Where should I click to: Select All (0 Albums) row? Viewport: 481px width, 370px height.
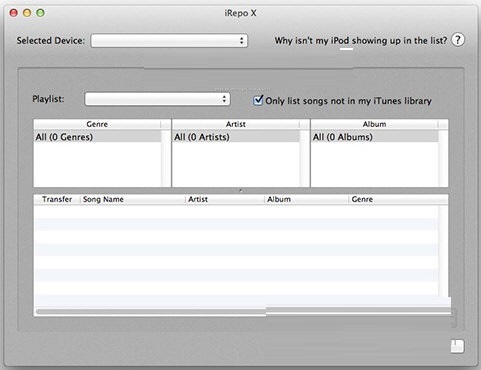tap(374, 137)
